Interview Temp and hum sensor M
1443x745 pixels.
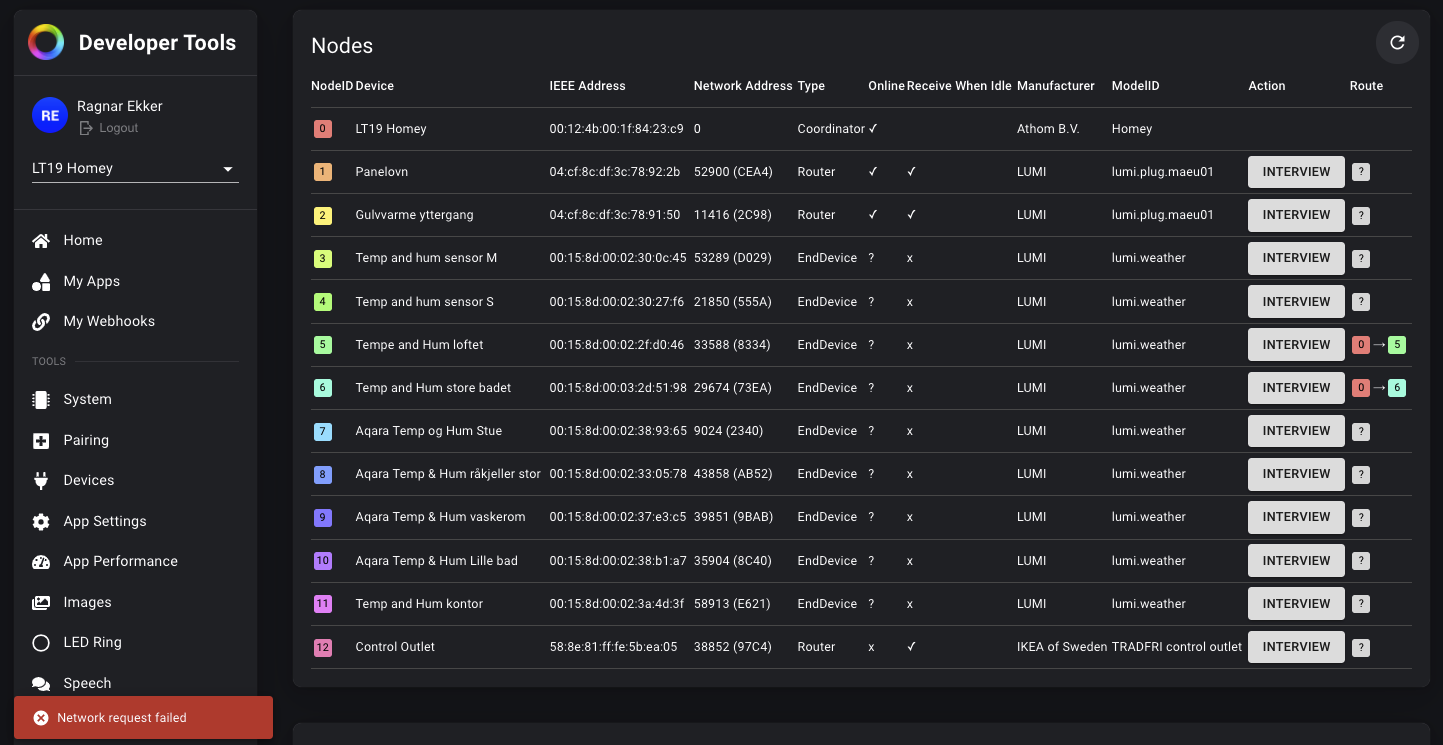coord(1296,258)
